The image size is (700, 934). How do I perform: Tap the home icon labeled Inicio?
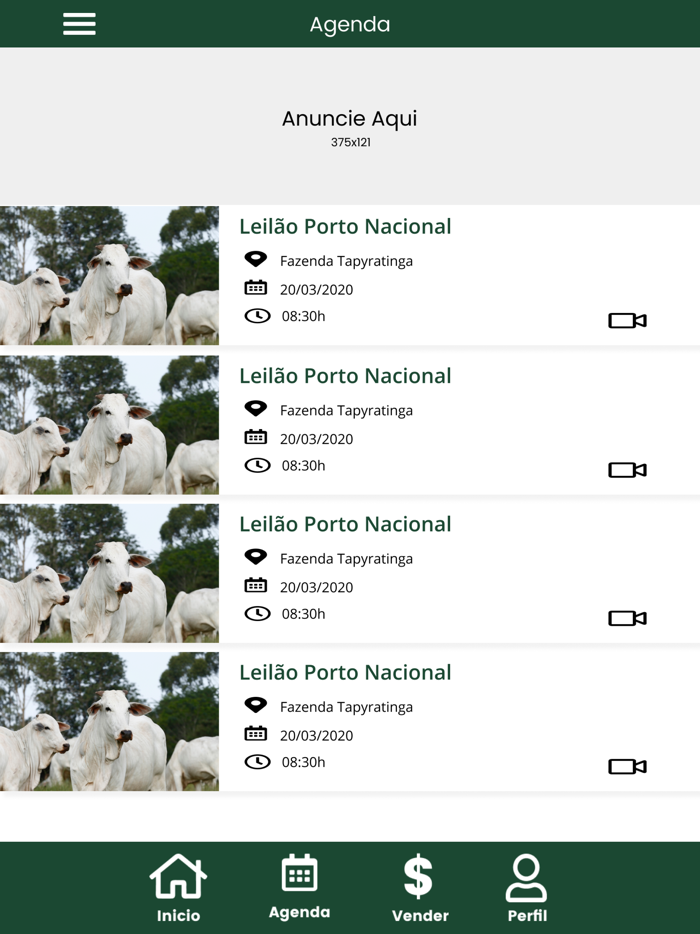178,876
